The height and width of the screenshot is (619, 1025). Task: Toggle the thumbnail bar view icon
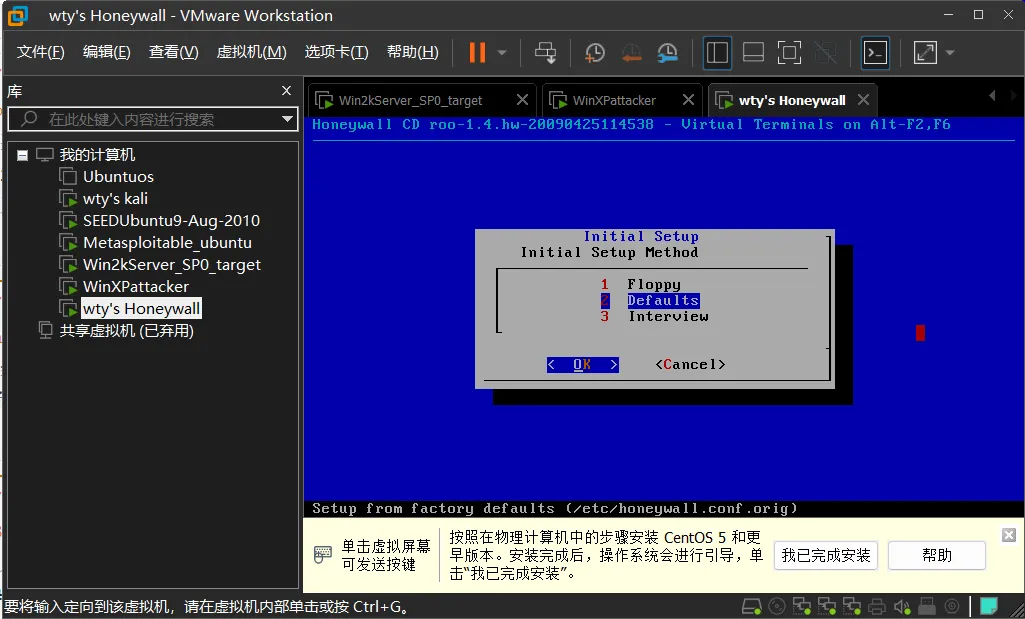click(753, 52)
